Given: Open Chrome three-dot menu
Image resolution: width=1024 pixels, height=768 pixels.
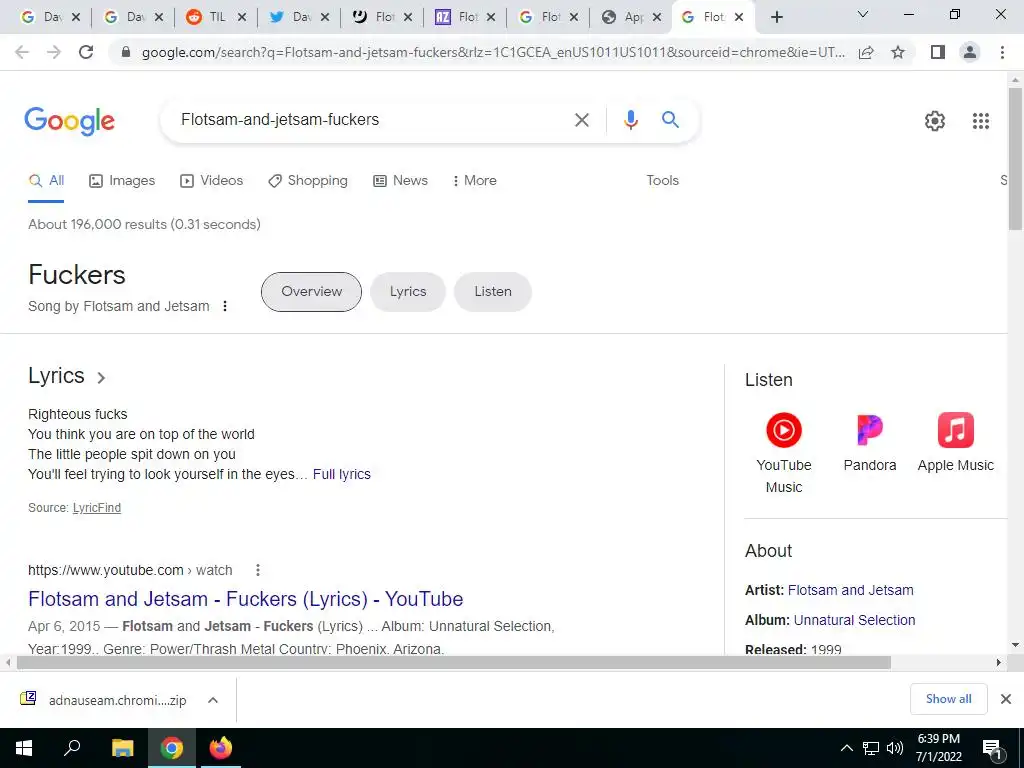Looking at the screenshot, I should [1002, 52].
